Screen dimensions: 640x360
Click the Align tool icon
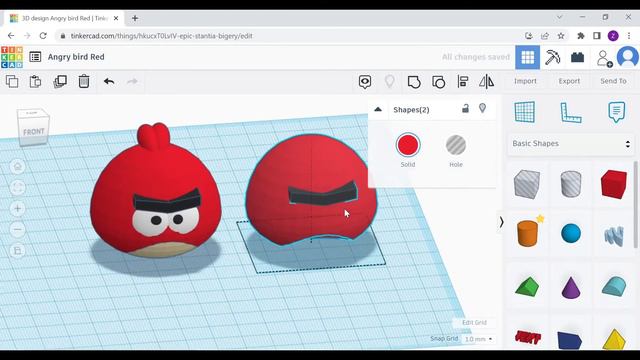(462, 82)
